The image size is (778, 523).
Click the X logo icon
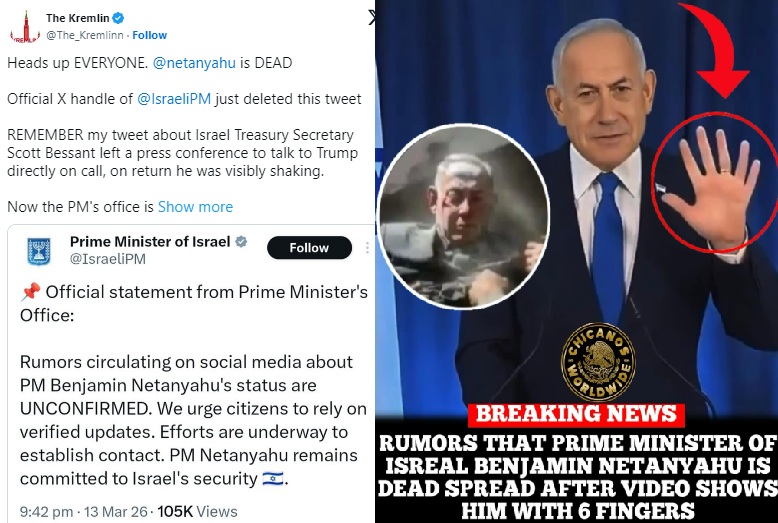(372, 18)
